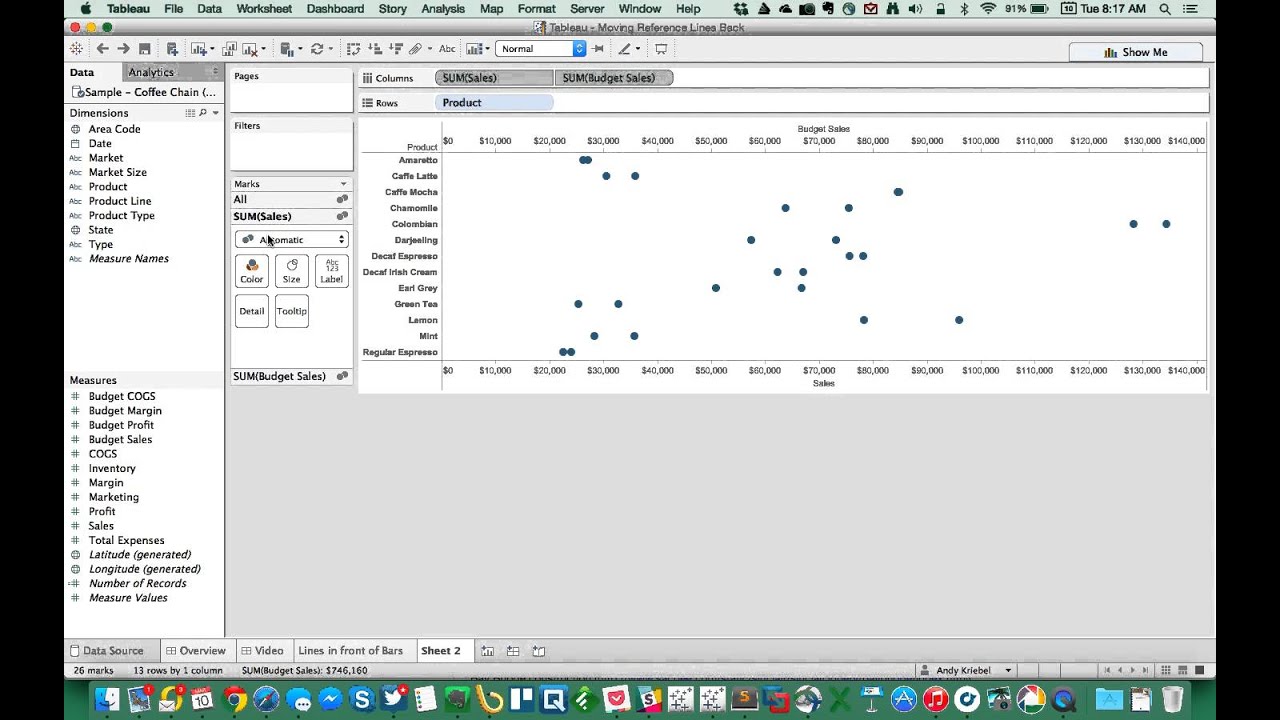Toggle the fix axes pin icon
1280x720 pixels.
tap(598, 48)
